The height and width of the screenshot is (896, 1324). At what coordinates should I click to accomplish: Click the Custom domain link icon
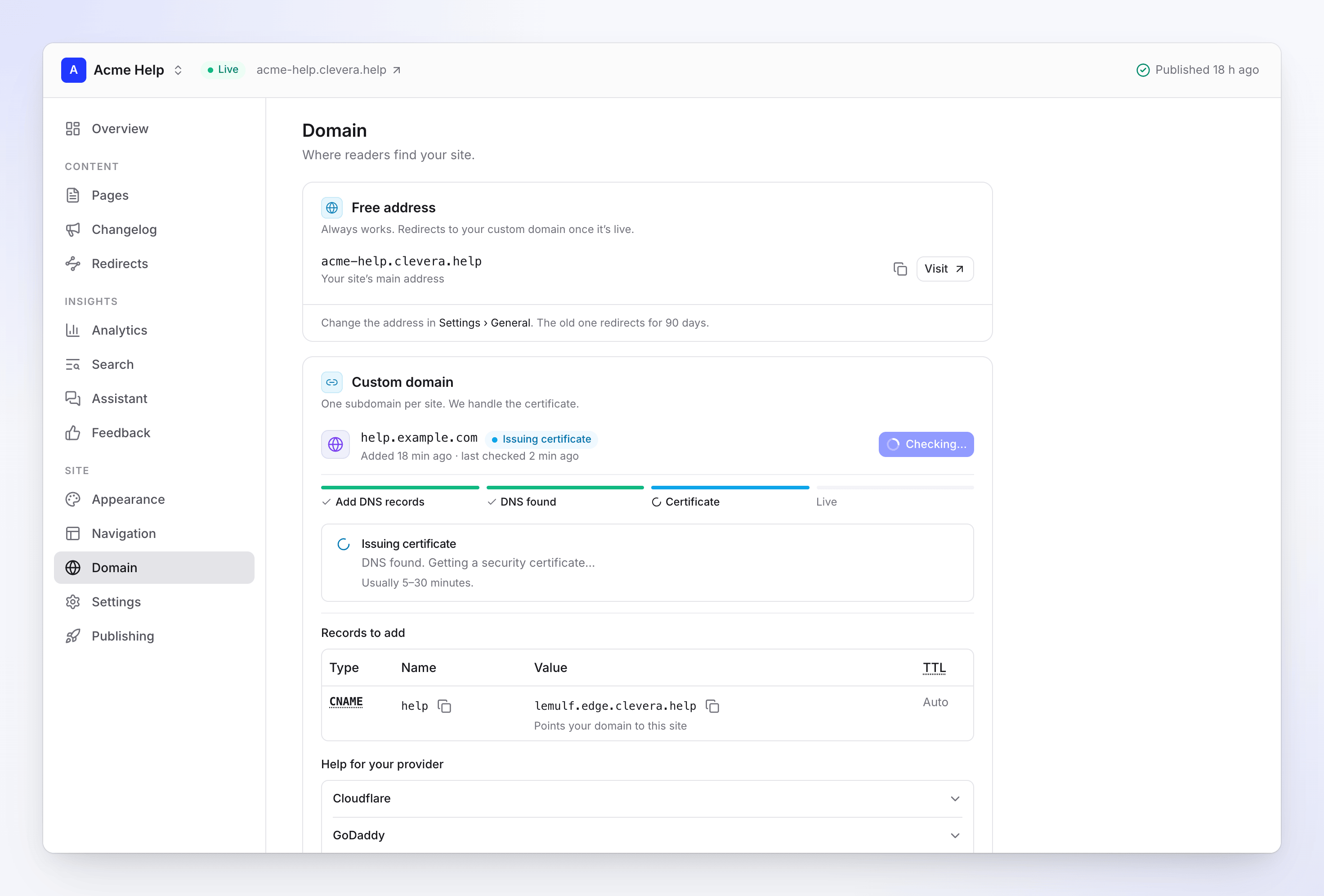pos(332,382)
